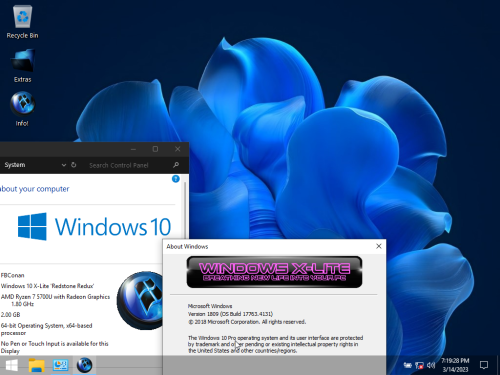The height and width of the screenshot is (375, 500).
Task: Select the FBConan computer name text
Action: (13, 275)
